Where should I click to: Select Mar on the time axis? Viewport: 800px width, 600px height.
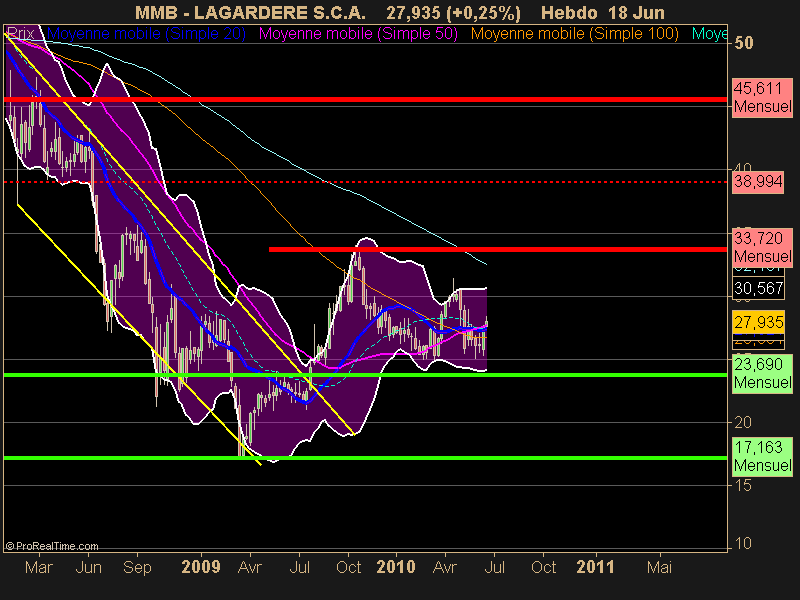pos(39,567)
